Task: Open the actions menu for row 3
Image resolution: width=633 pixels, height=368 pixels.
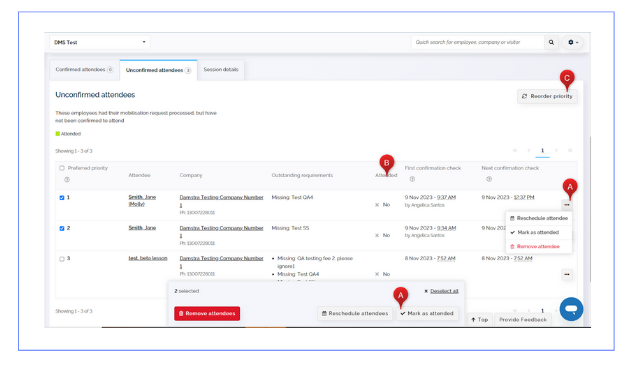Action: (x=567, y=274)
